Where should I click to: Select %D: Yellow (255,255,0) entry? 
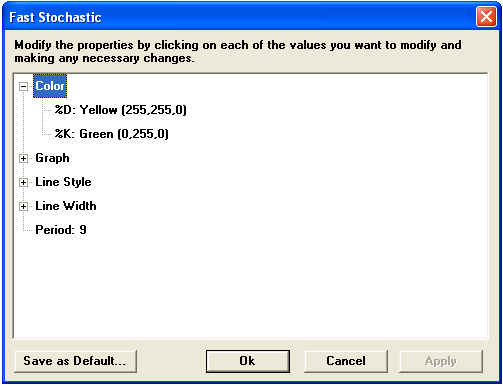pos(121,110)
